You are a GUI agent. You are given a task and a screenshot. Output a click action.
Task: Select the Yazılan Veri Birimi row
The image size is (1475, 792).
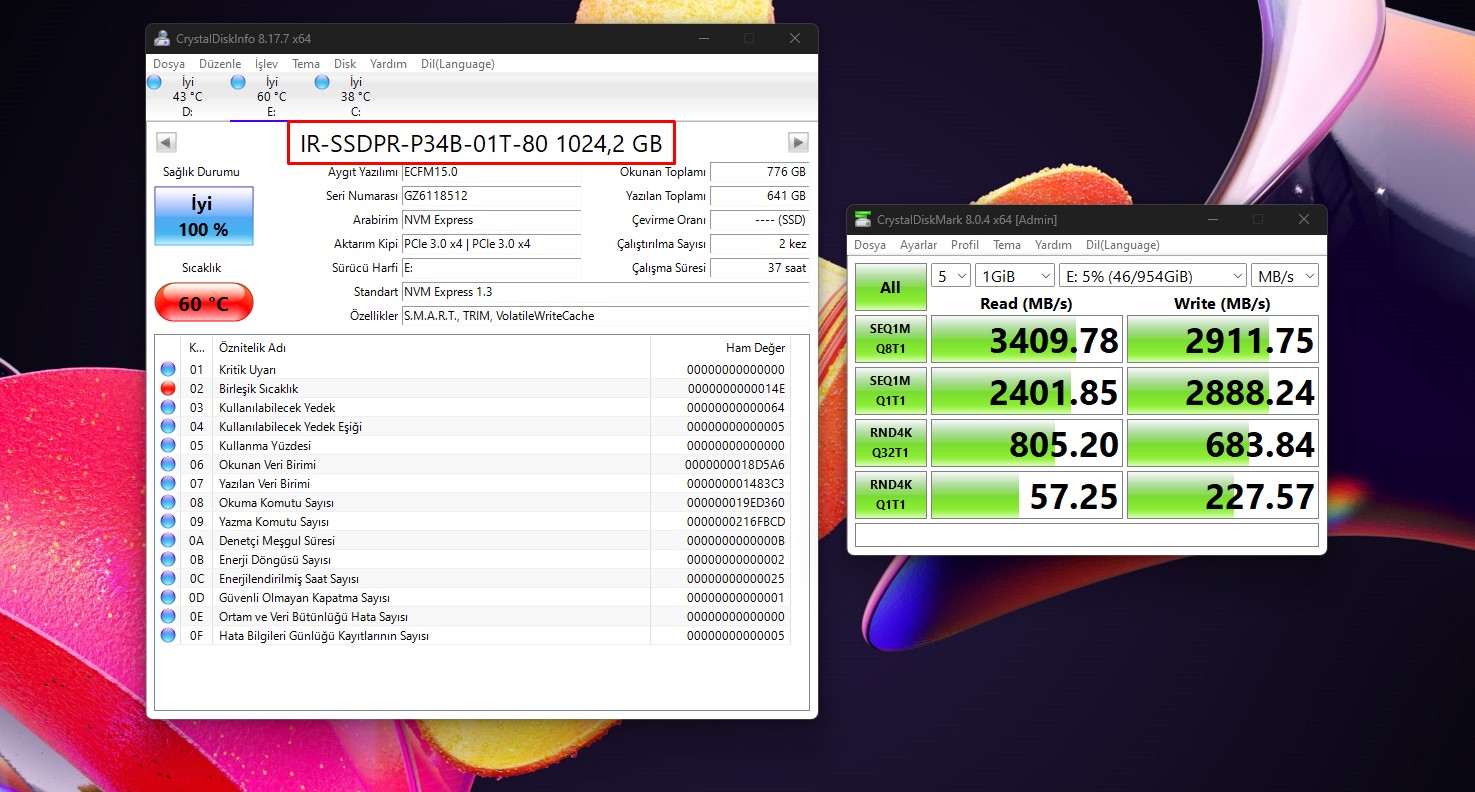472,484
